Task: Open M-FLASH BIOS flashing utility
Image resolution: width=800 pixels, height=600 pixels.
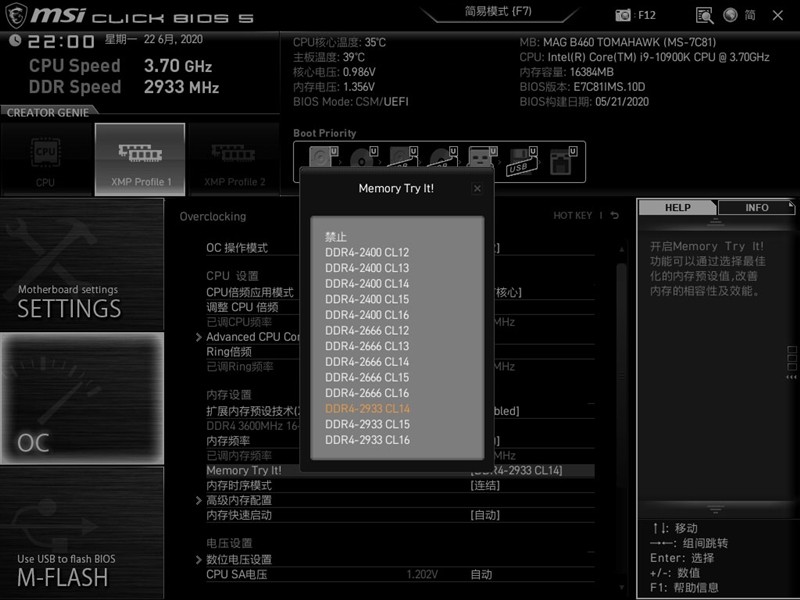Action: (x=82, y=533)
